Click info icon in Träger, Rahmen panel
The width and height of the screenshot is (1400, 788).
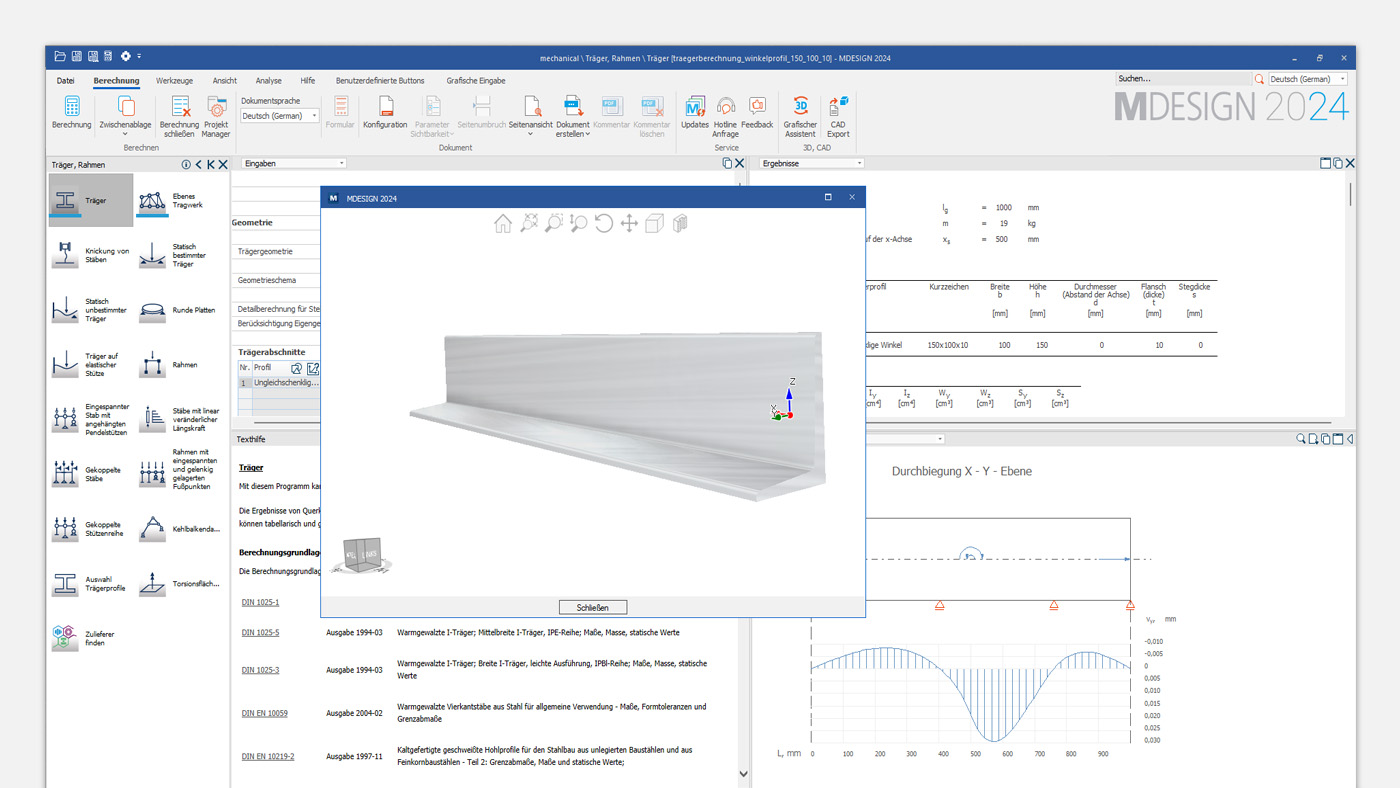pyautogui.click(x=186, y=164)
